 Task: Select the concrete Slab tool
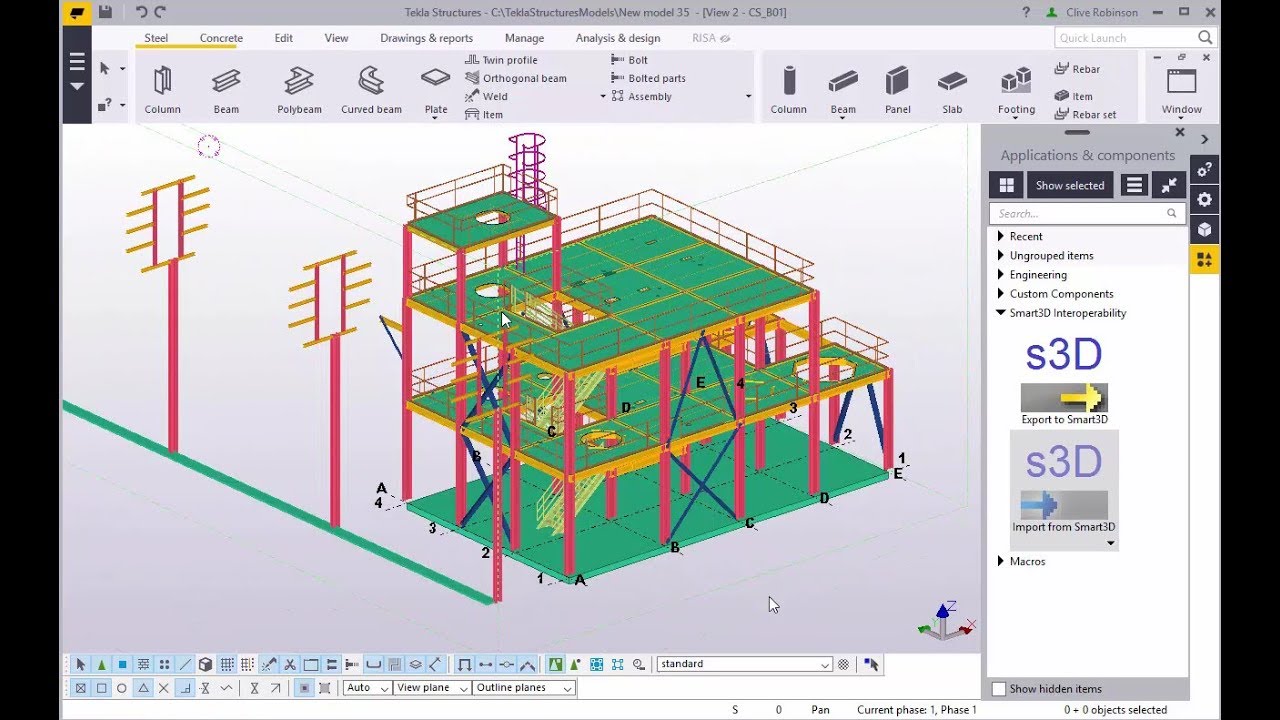pyautogui.click(x=952, y=90)
